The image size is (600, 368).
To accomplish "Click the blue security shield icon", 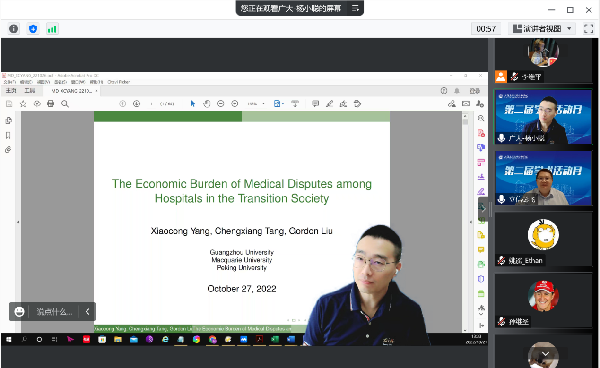I will click(x=33, y=29).
